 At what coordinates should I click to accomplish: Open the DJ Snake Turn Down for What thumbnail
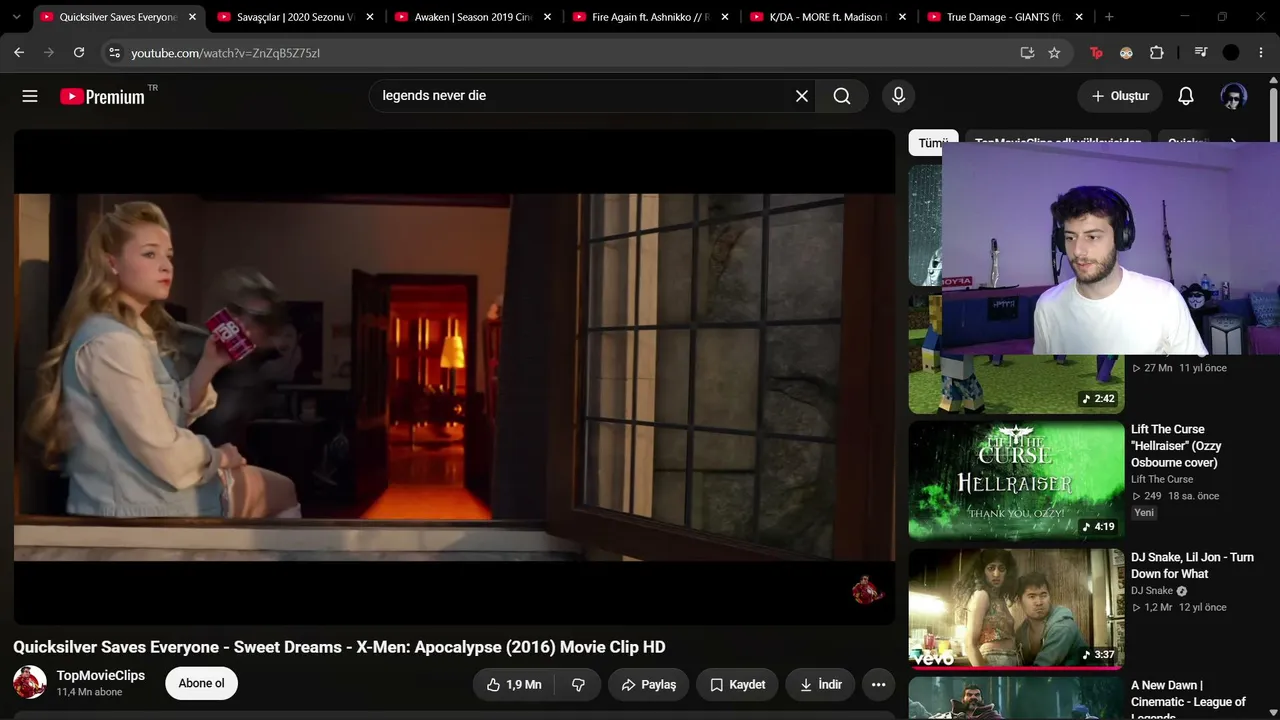coord(1016,609)
